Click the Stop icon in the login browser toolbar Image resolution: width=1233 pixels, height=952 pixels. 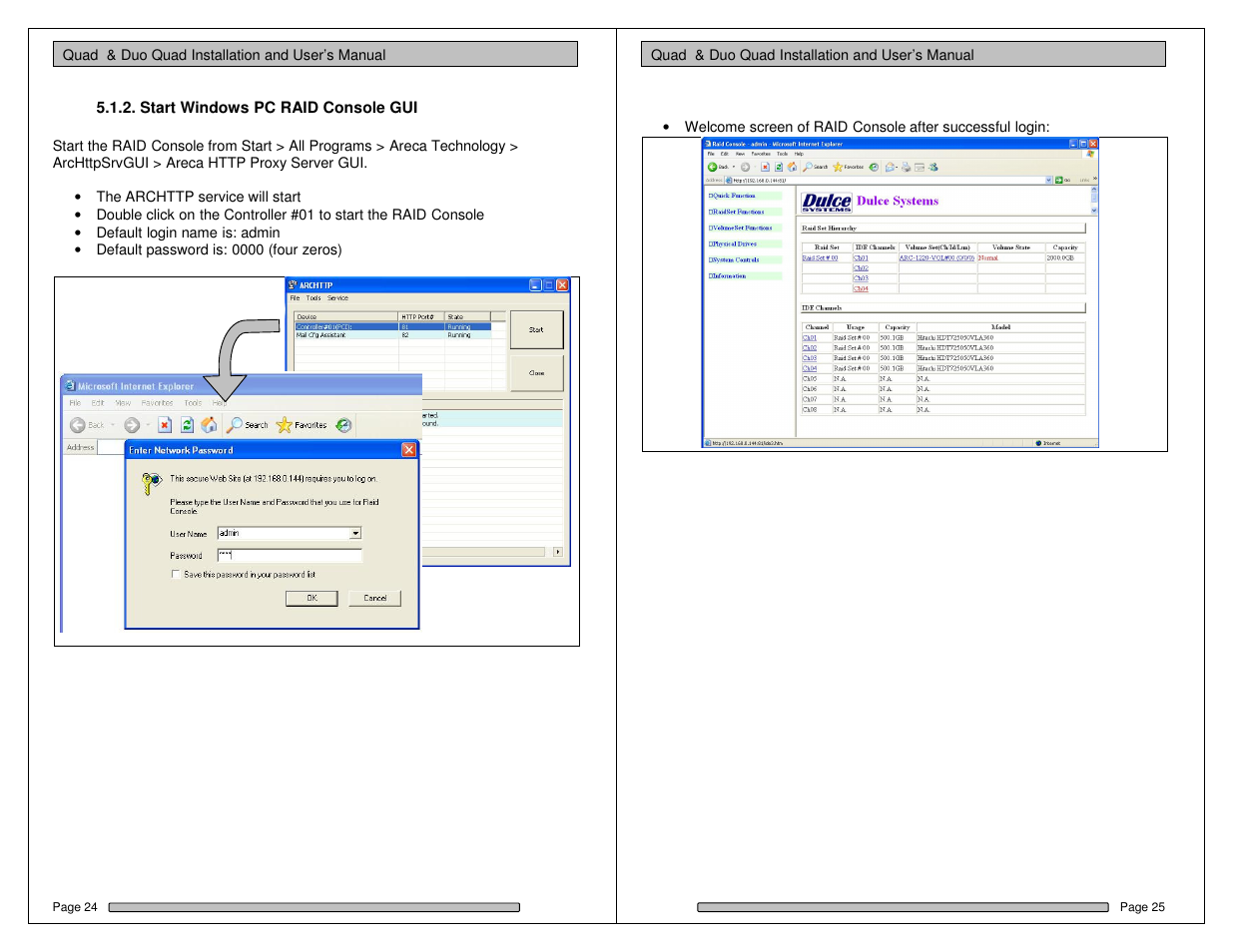click(x=165, y=425)
